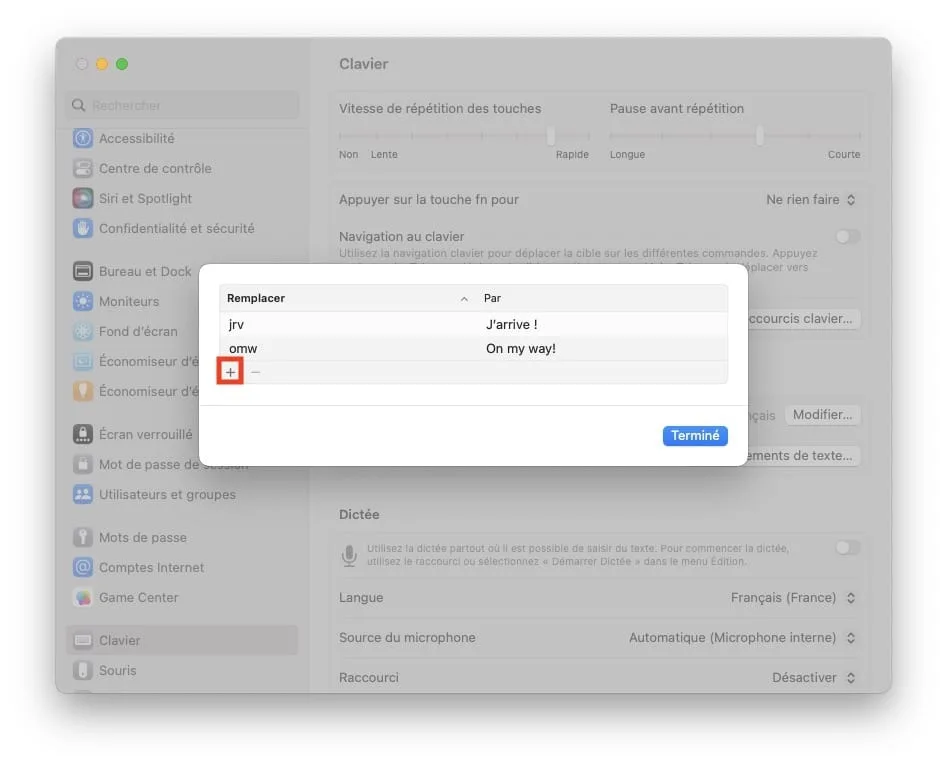Viewport: 947px width, 767px height.
Task: Click the yellow minimize window button
Action: [x=102, y=64]
